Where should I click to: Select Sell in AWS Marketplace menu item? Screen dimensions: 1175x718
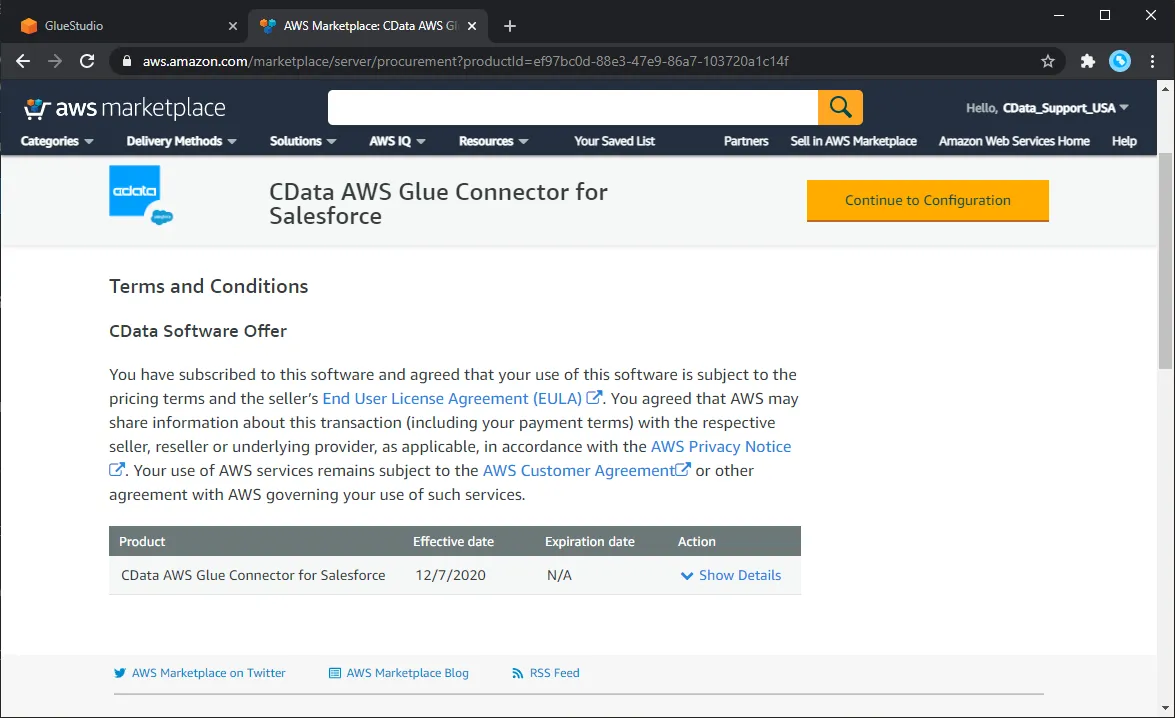click(x=853, y=141)
